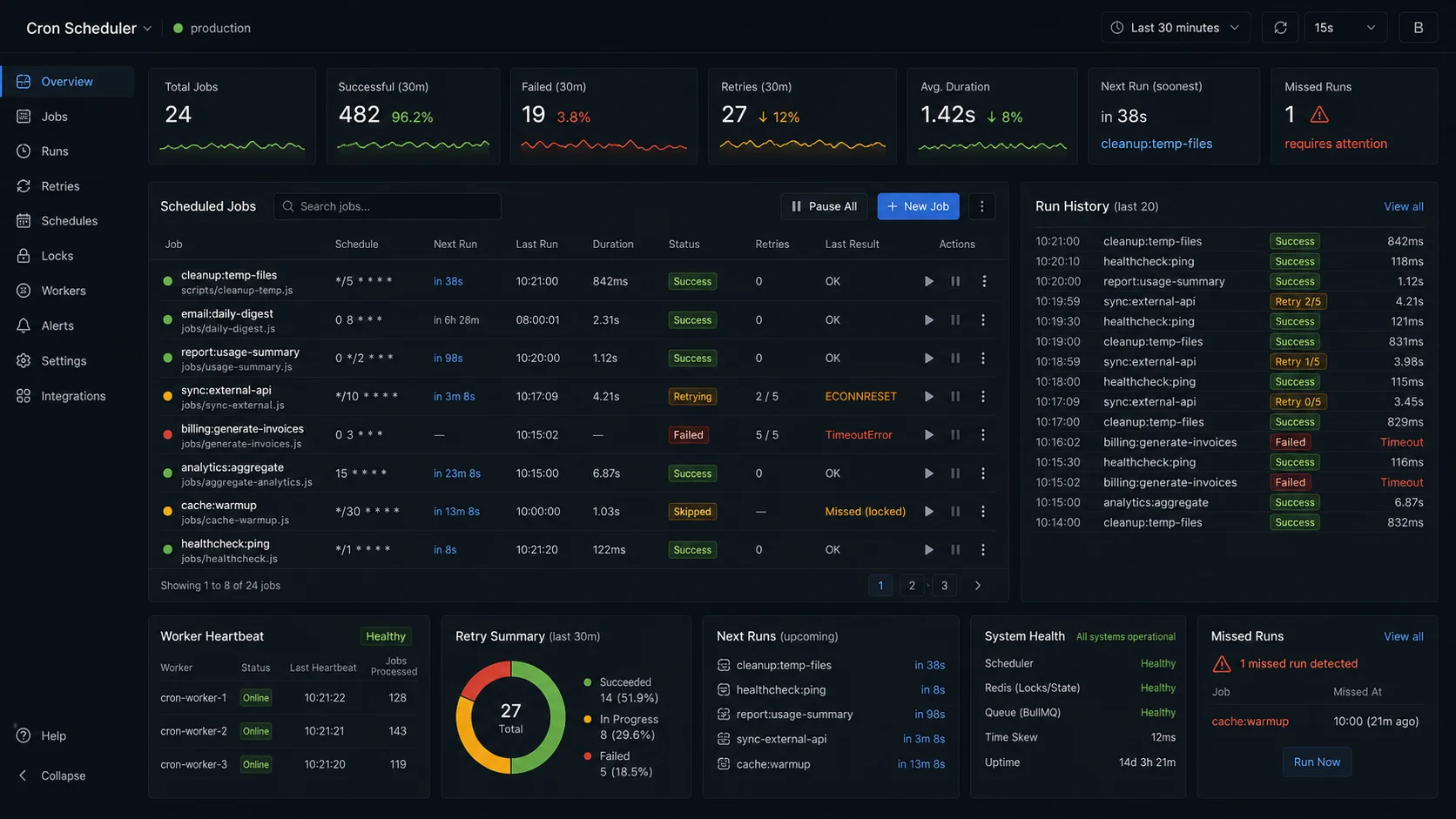Run the cleanup:temp-files job now
Viewport: 1456px width, 819px height.
click(x=928, y=281)
